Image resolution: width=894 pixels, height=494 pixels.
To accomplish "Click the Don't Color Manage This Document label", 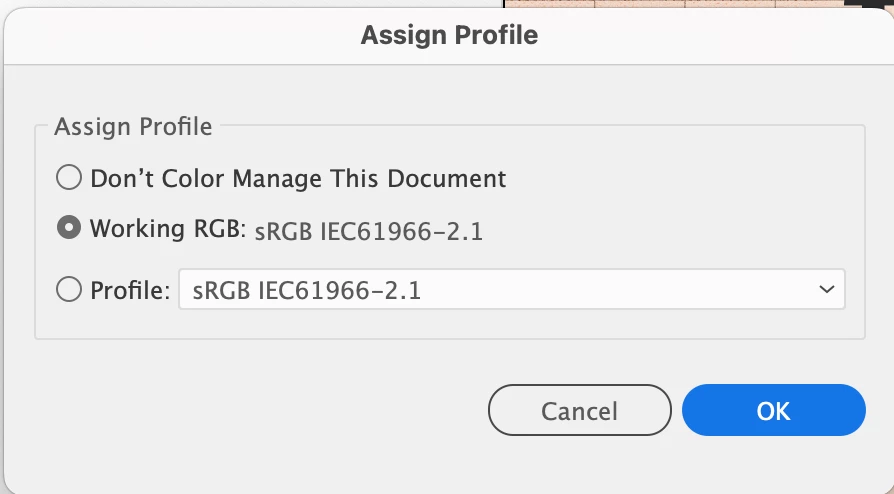I will coord(298,179).
